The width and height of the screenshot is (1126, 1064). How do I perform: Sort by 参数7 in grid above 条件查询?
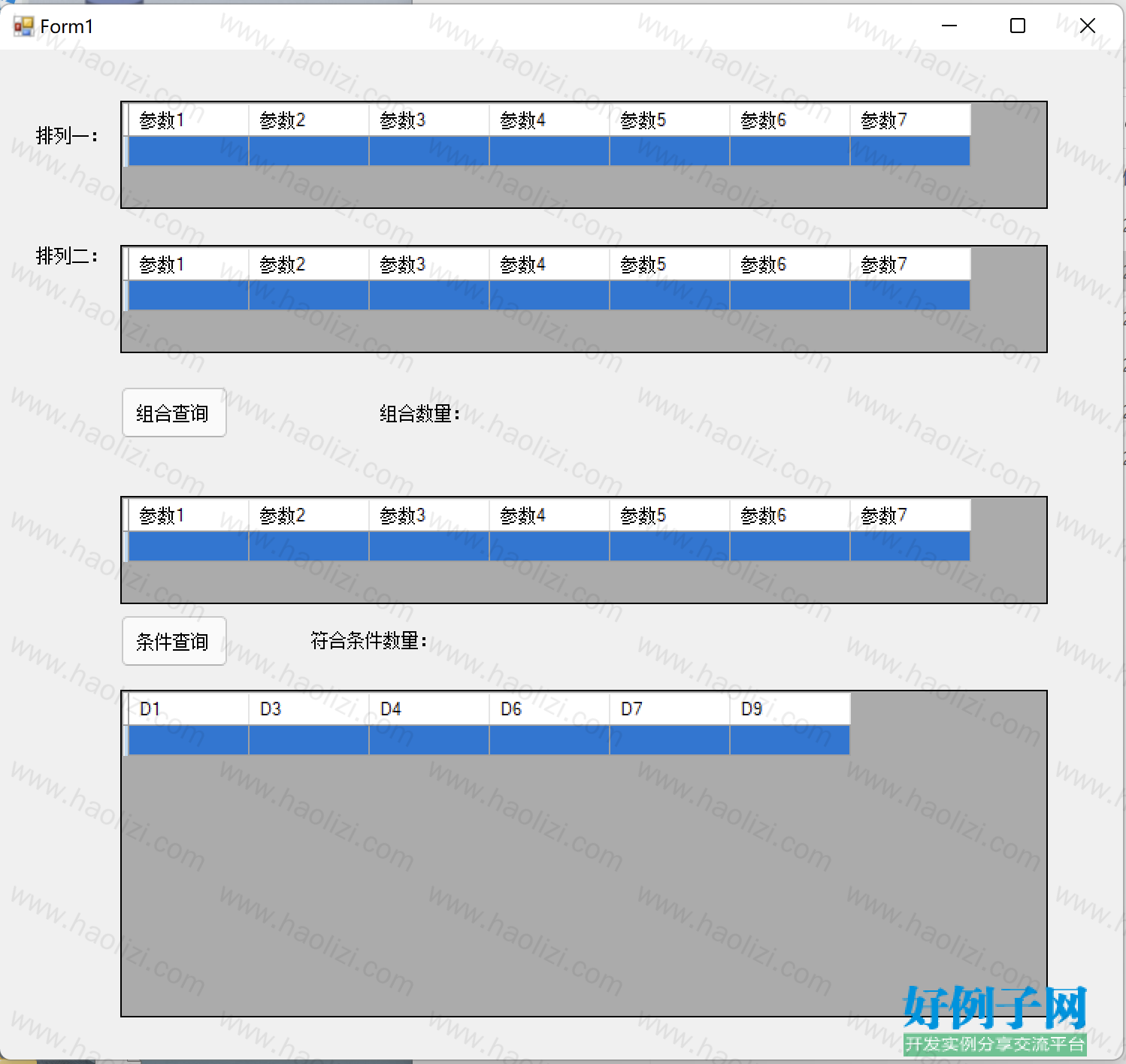[x=910, y=515]
